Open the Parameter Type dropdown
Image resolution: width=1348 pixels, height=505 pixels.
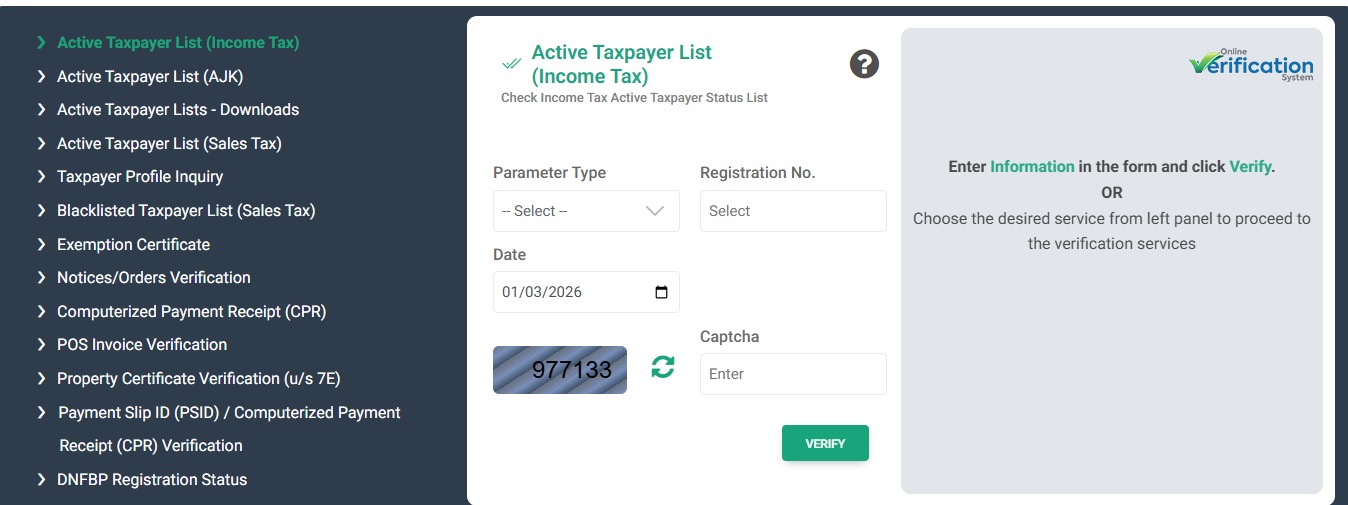pos(586,211)
